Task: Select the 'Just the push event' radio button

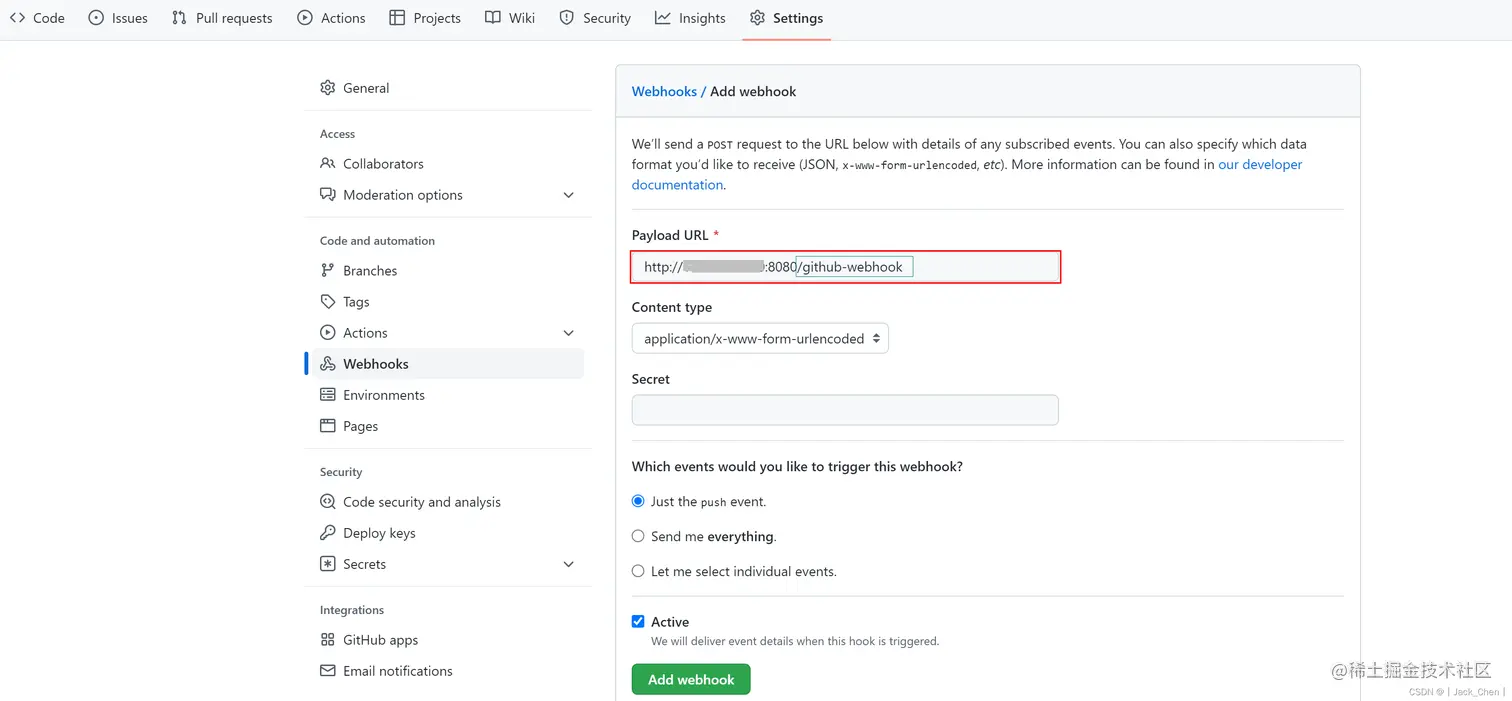Action: click(x=638, y=501)
